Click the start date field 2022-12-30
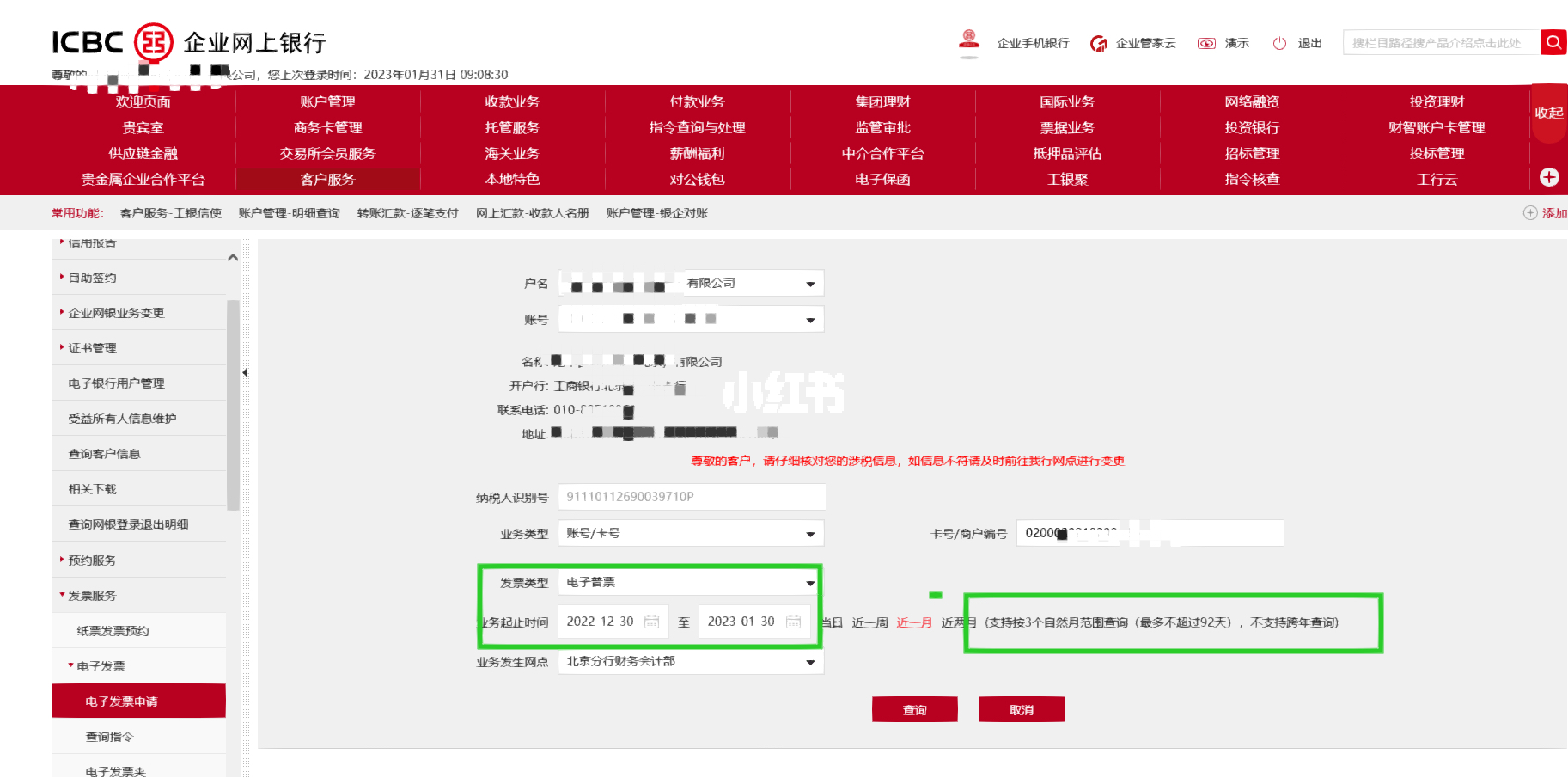The width and height of the screenshot is (1568, 784). (x=613, y=622)
